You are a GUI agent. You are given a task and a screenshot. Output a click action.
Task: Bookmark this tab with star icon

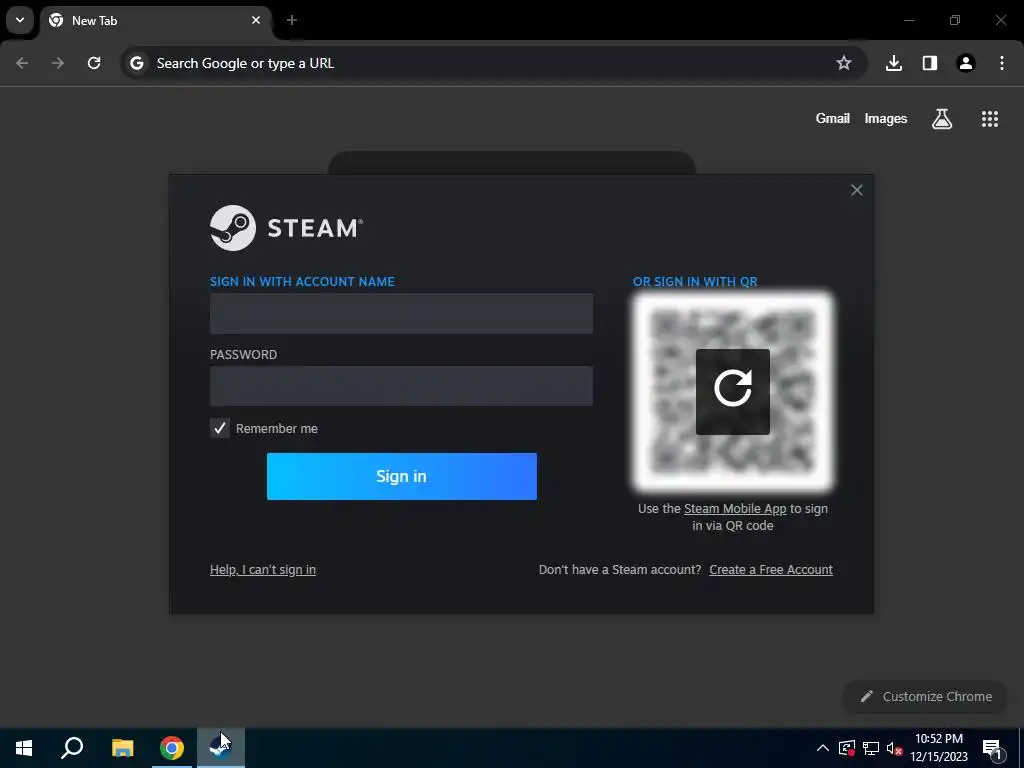[x=844, y=63]
